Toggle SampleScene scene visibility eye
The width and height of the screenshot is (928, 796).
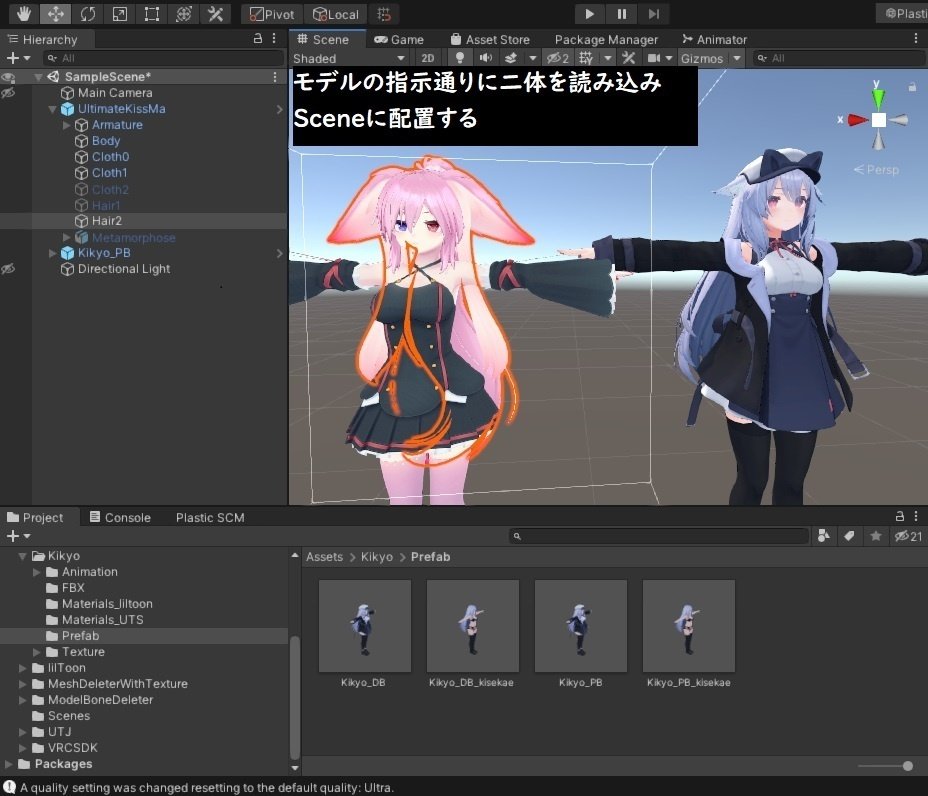tap(8, 77)
